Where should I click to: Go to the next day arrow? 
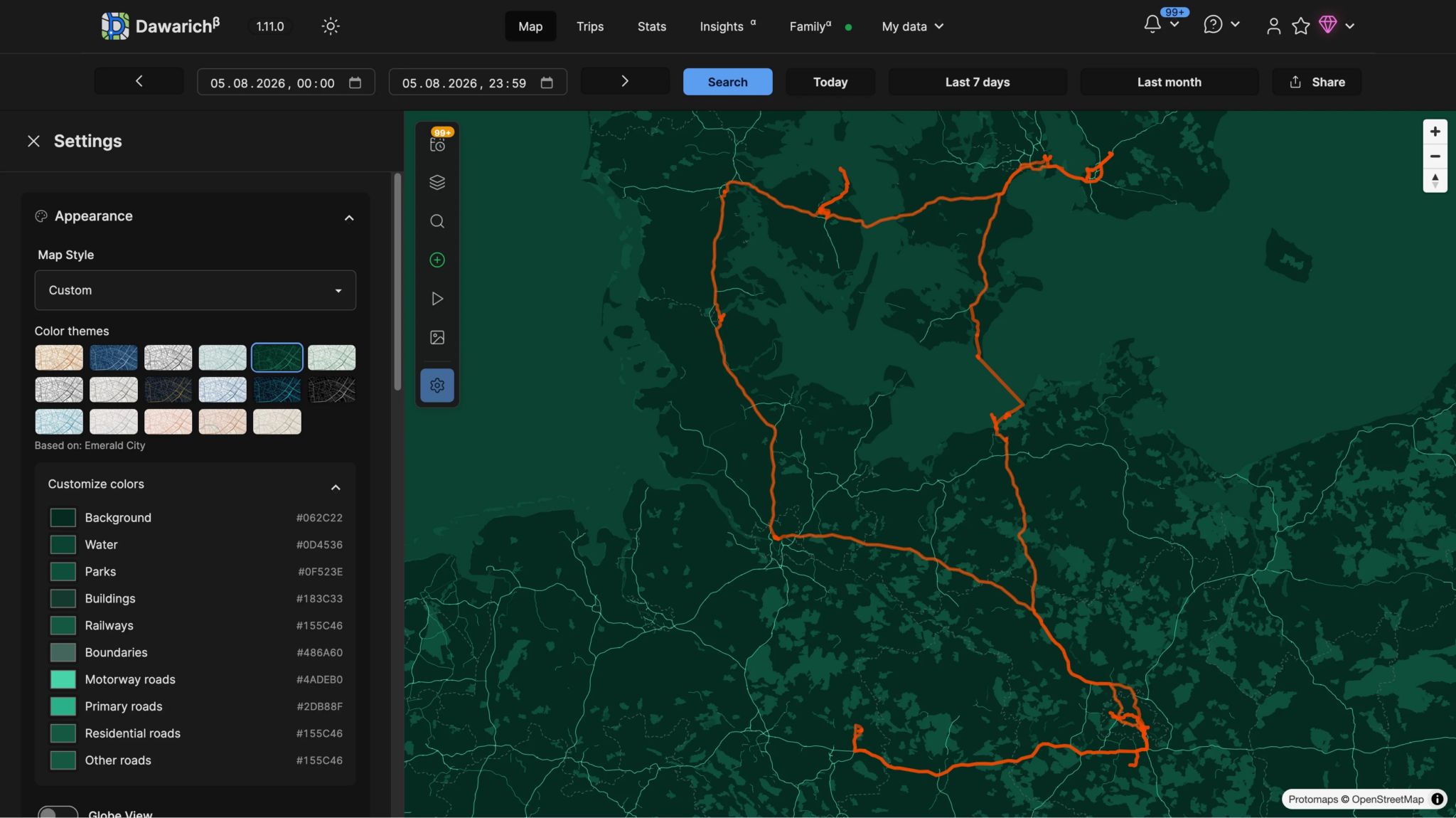[x=625, y=82]
